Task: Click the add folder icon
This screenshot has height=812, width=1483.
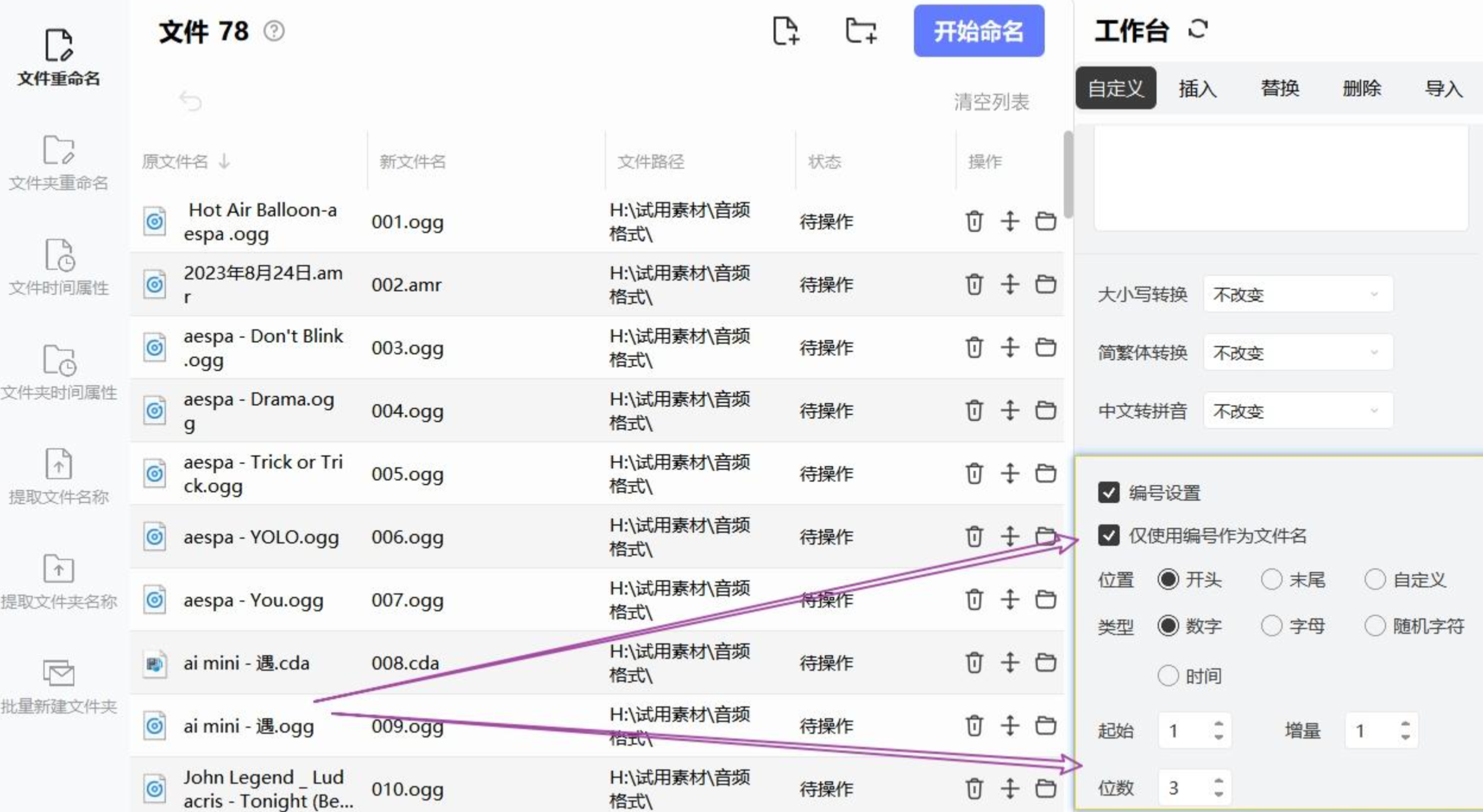Action: (860, 31)
